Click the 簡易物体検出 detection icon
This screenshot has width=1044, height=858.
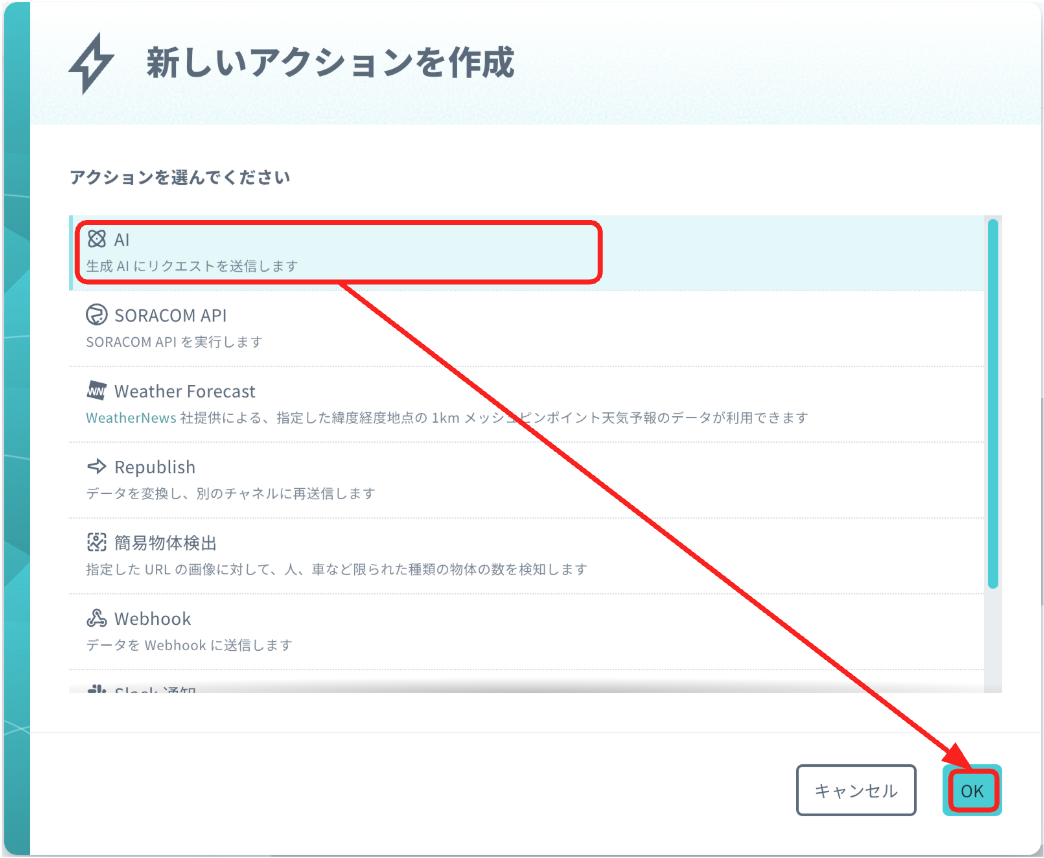click(96, 543)
